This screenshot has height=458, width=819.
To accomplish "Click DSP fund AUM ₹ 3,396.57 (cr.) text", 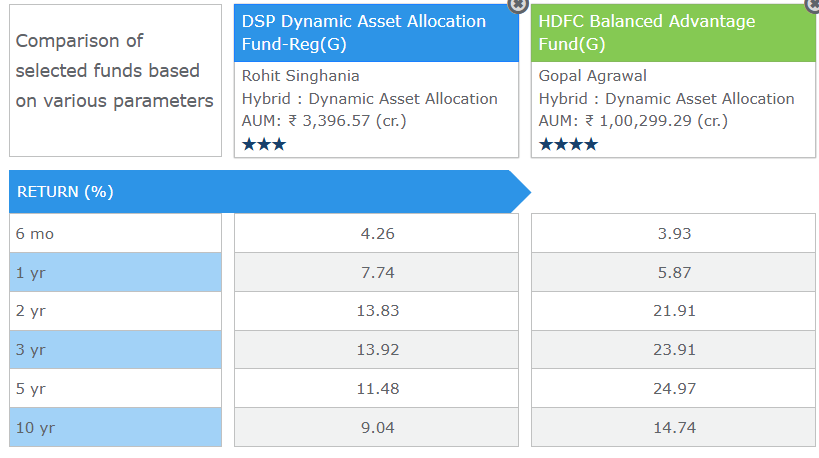I will coord(338,121).
